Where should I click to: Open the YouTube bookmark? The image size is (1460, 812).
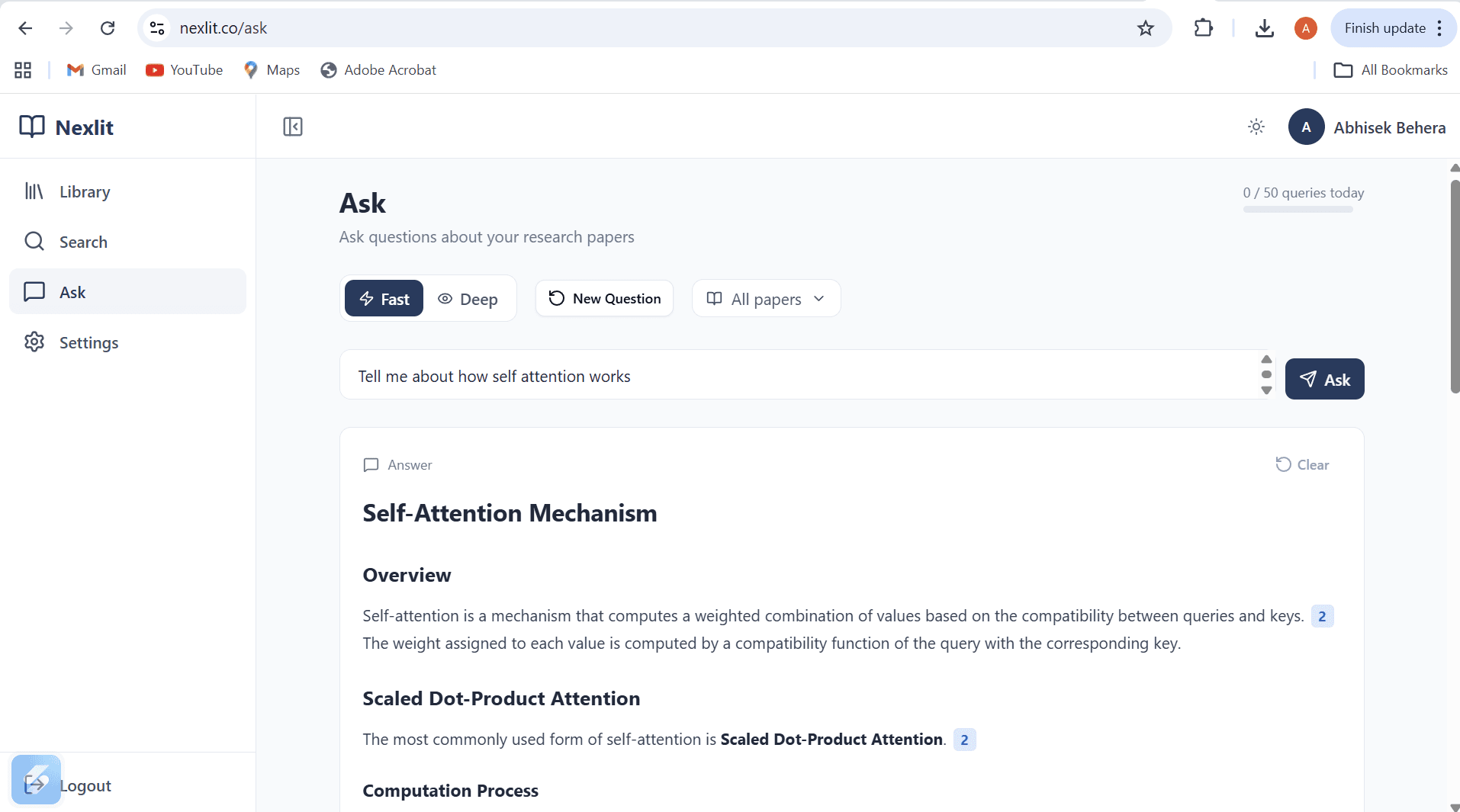[184, 69]
